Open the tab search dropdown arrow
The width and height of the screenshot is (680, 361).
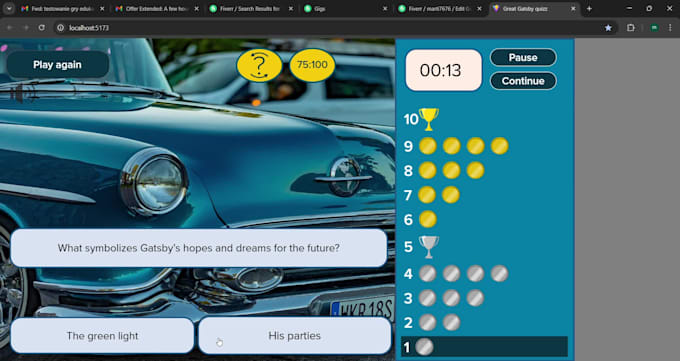pos(9,9)
